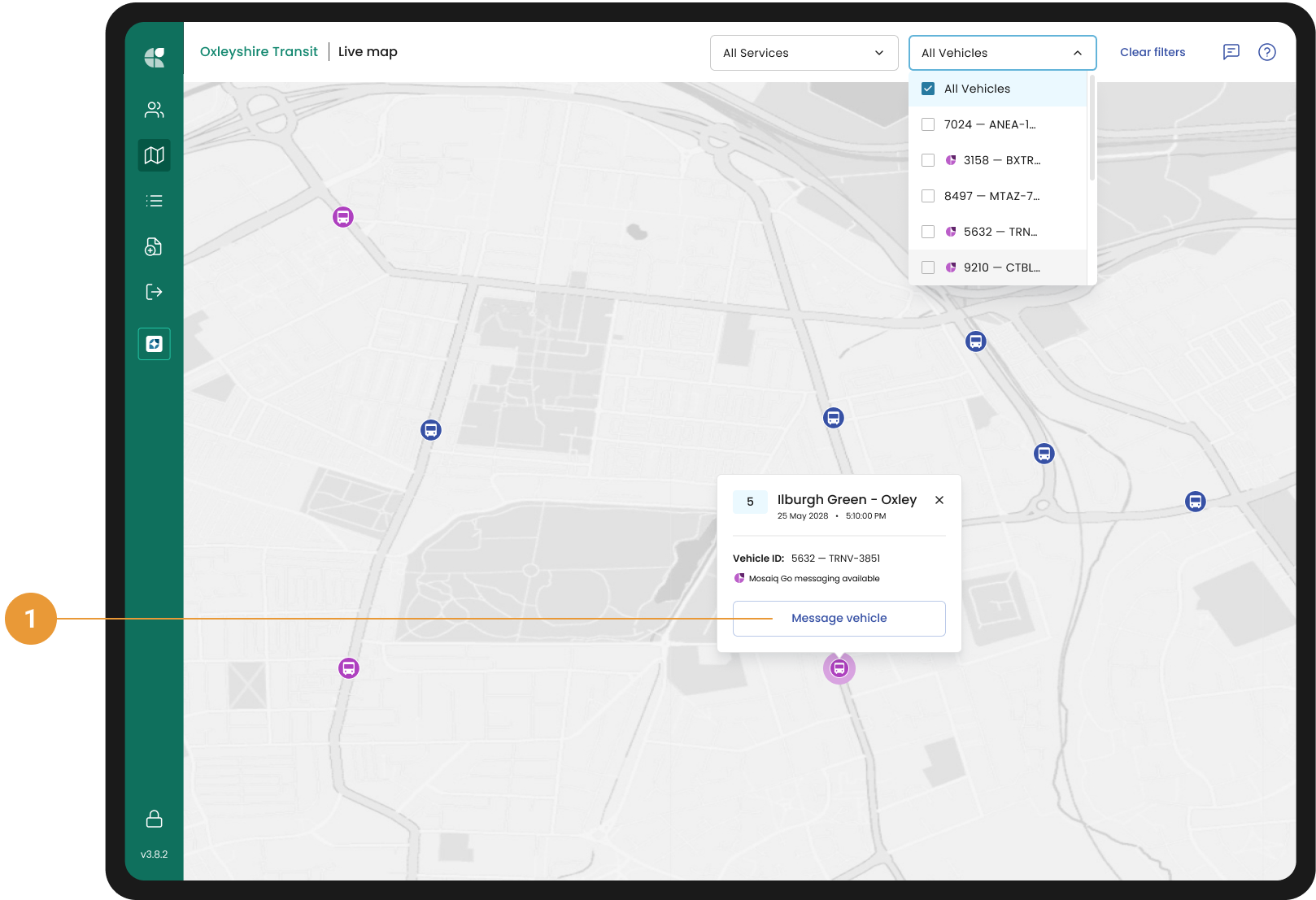
Task: Open the users icon in sidebar
Action: (x=154, y=110)
